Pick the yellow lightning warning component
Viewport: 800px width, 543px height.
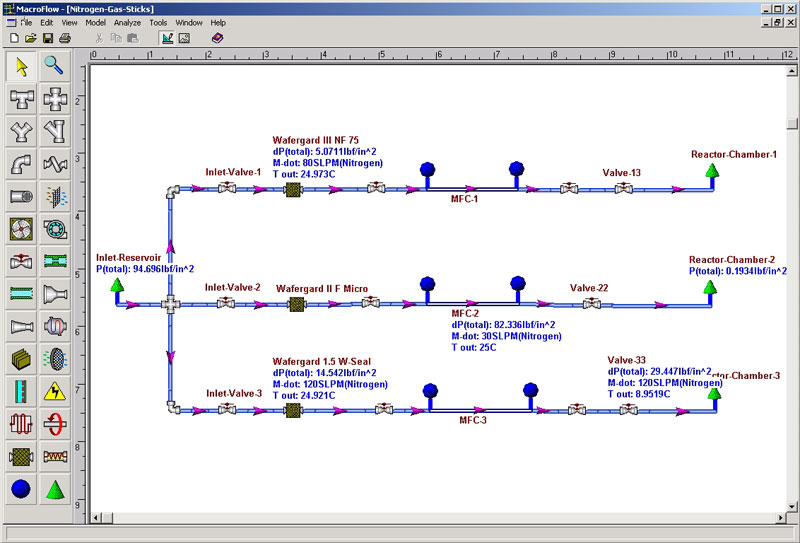click(55, 391)
